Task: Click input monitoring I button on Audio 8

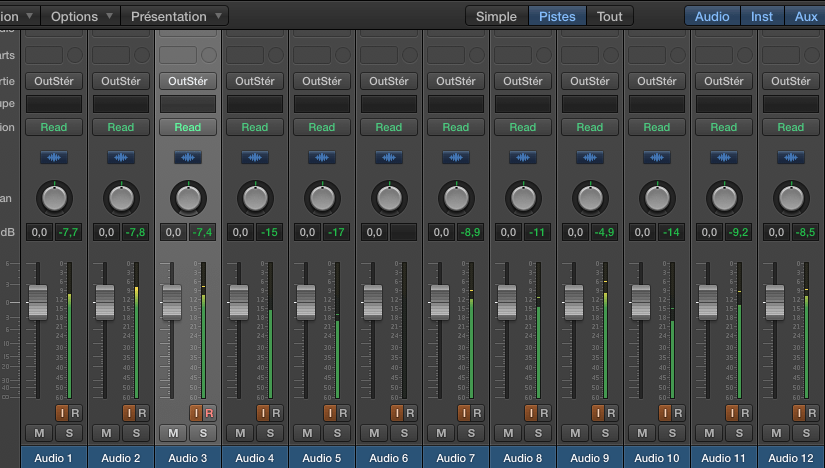Action: pyautogui.click(x=530, y=413)
